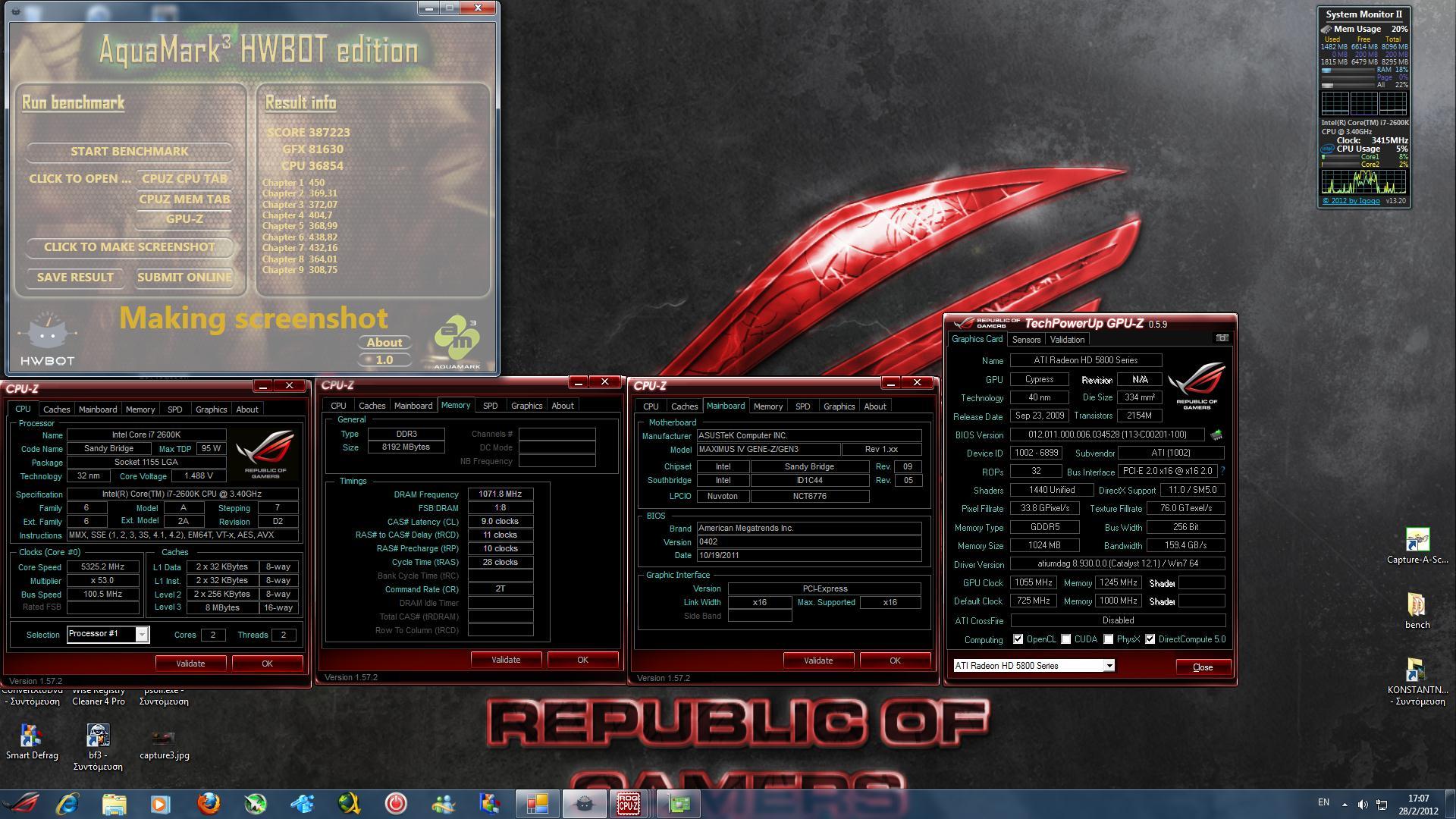Click CPUZ MEM TAB button in AquaMark
This screenshot has width=1456, height=819.
click(184, 199)
